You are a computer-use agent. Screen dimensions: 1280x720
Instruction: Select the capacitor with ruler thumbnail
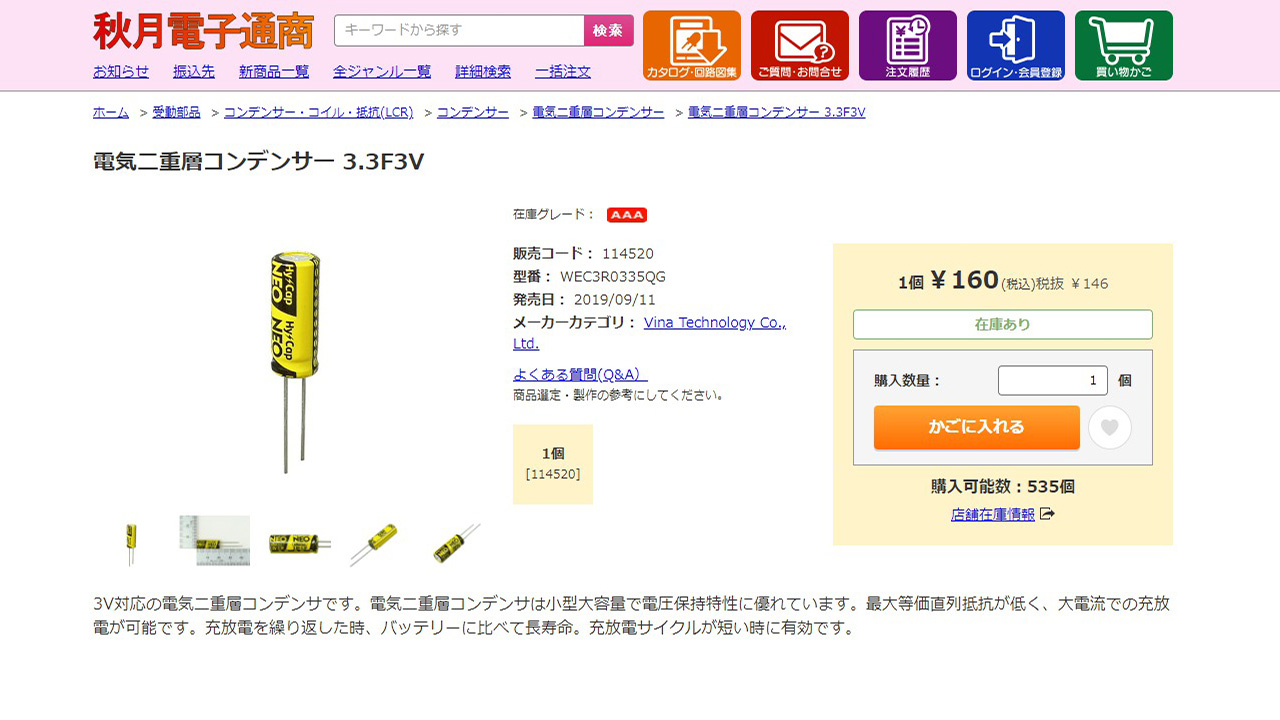coord(215,541)
